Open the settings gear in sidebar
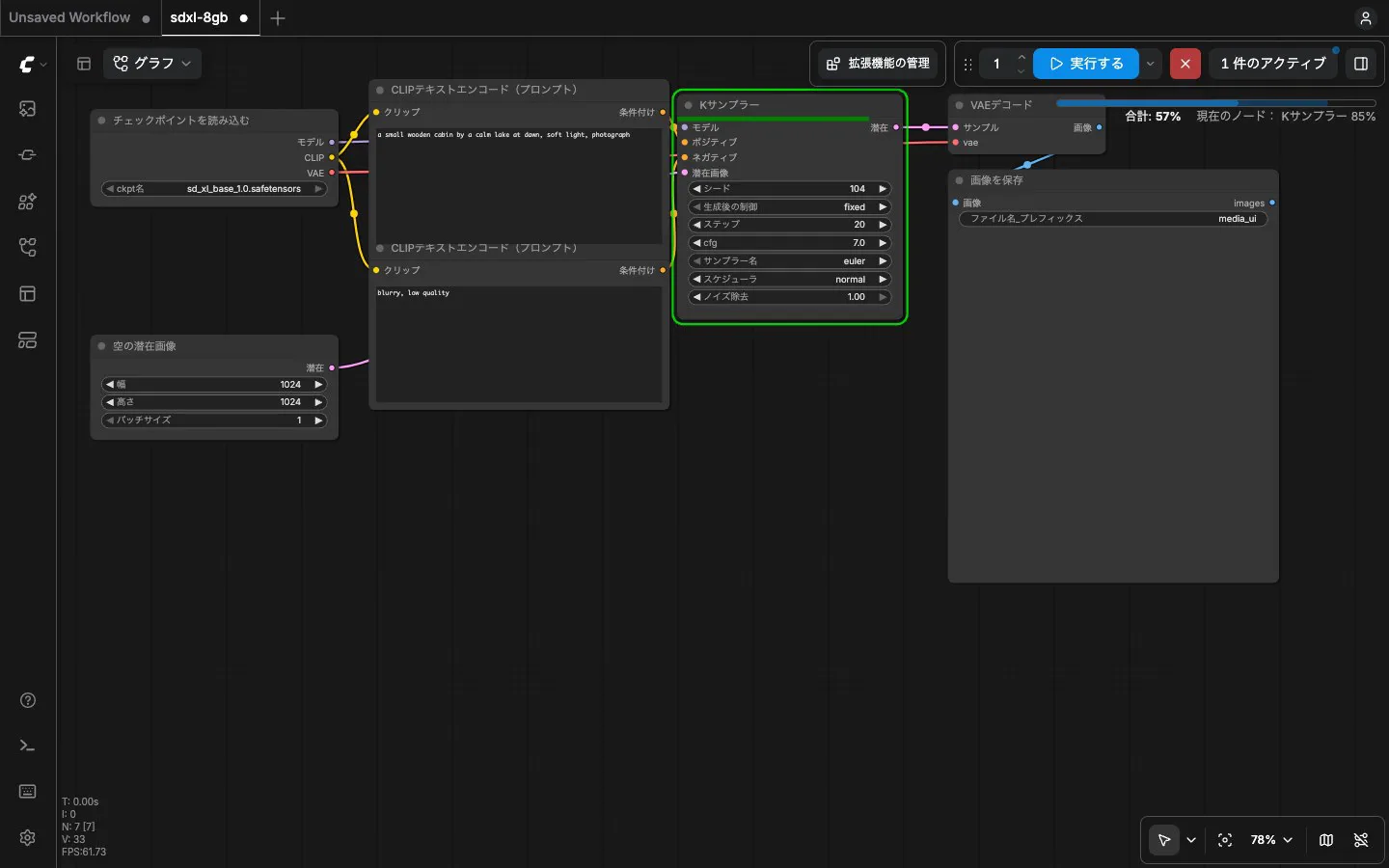This screenshot has width=1389, height=868. click(27, 837)
